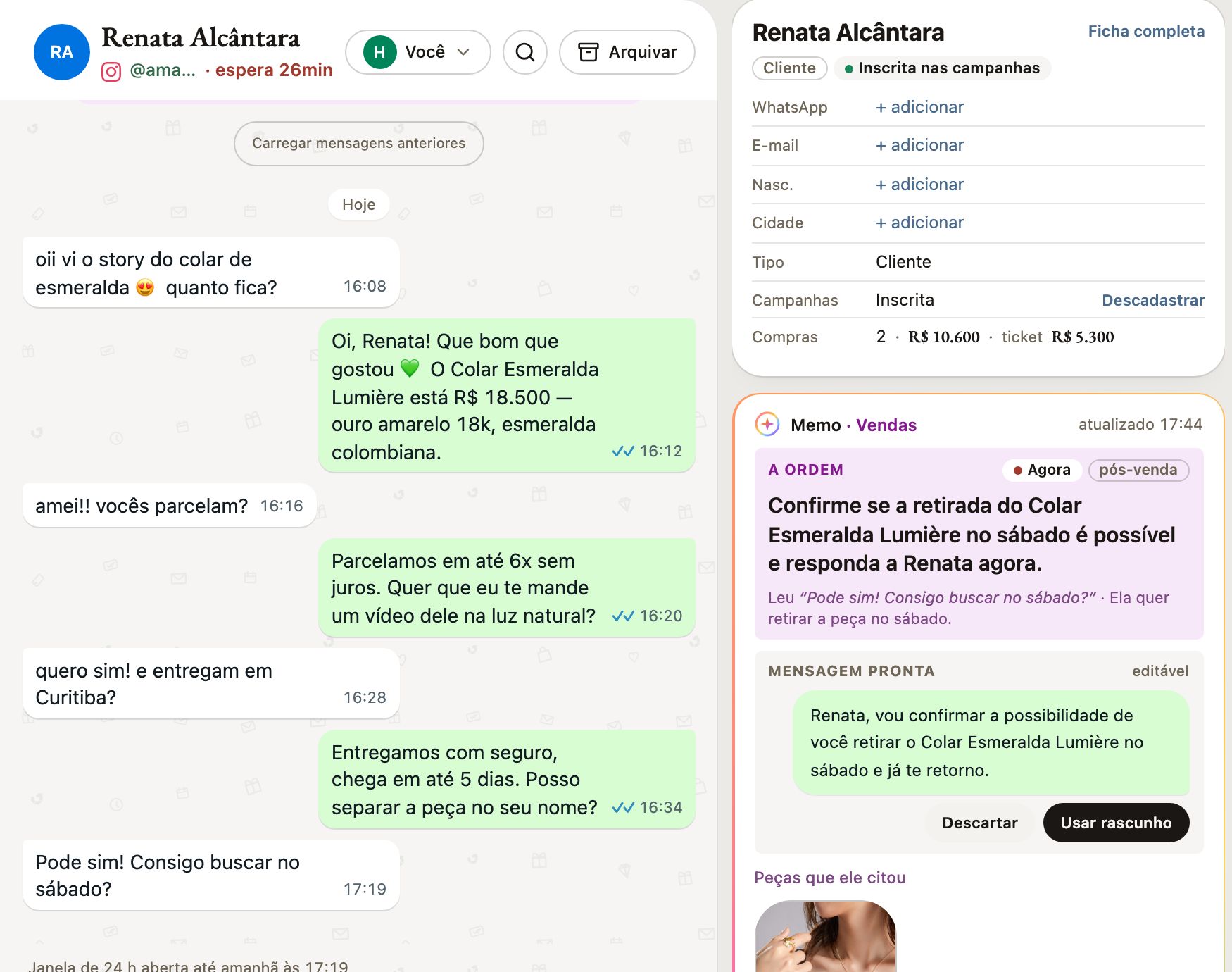This screenshot has width=1232, height=972.
Task: Click the sent message about Parcelamos em até 6x
Action: pos(507,588)
